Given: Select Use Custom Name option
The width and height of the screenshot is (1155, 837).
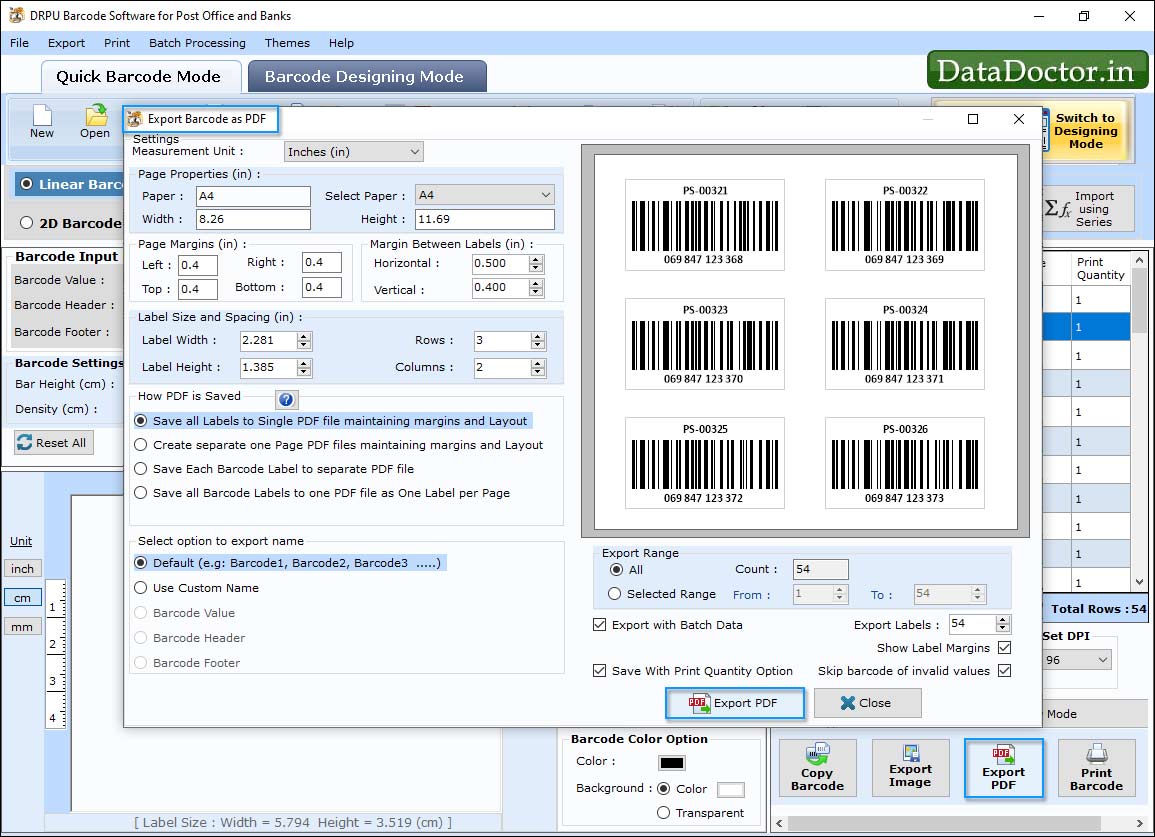Looking at the screenshot, I should [141, 588].
